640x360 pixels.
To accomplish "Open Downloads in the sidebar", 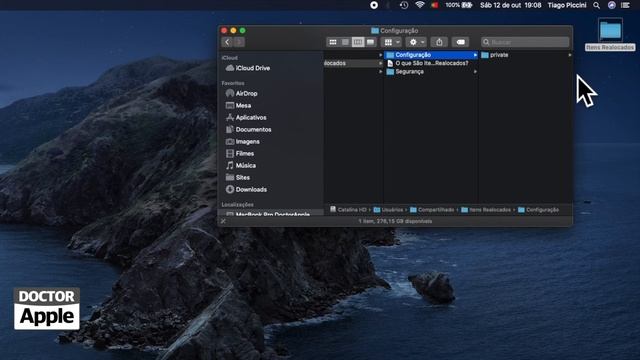I will tap(247, 189).
